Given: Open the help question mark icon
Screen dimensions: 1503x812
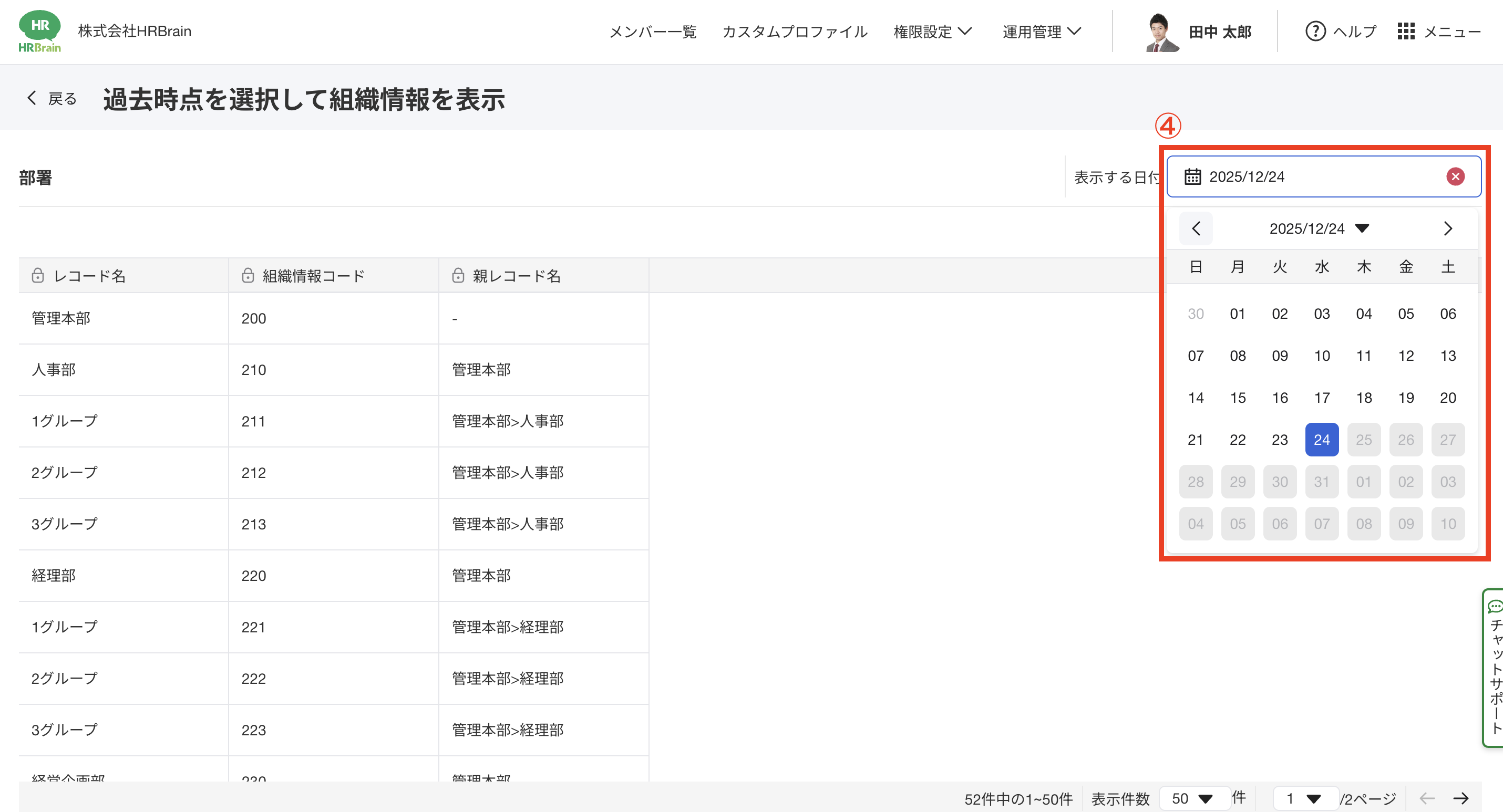Looking at the screenshot, I should click(x=1315, y=31).
